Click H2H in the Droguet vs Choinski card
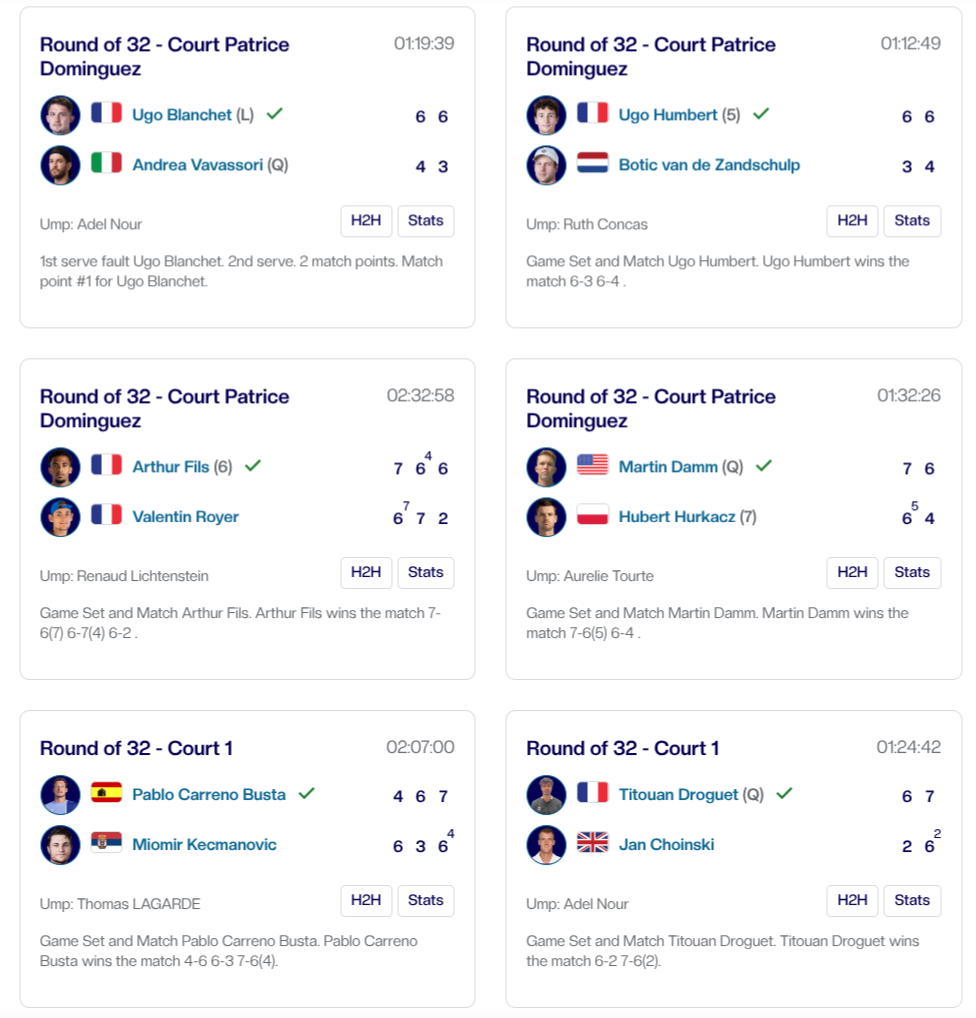This screenshot has width=976, height=1018. 852,900
